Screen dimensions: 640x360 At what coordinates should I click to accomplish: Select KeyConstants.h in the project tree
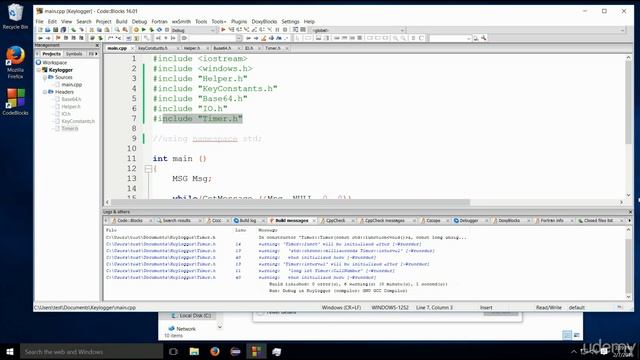click(x=78, y=121)
